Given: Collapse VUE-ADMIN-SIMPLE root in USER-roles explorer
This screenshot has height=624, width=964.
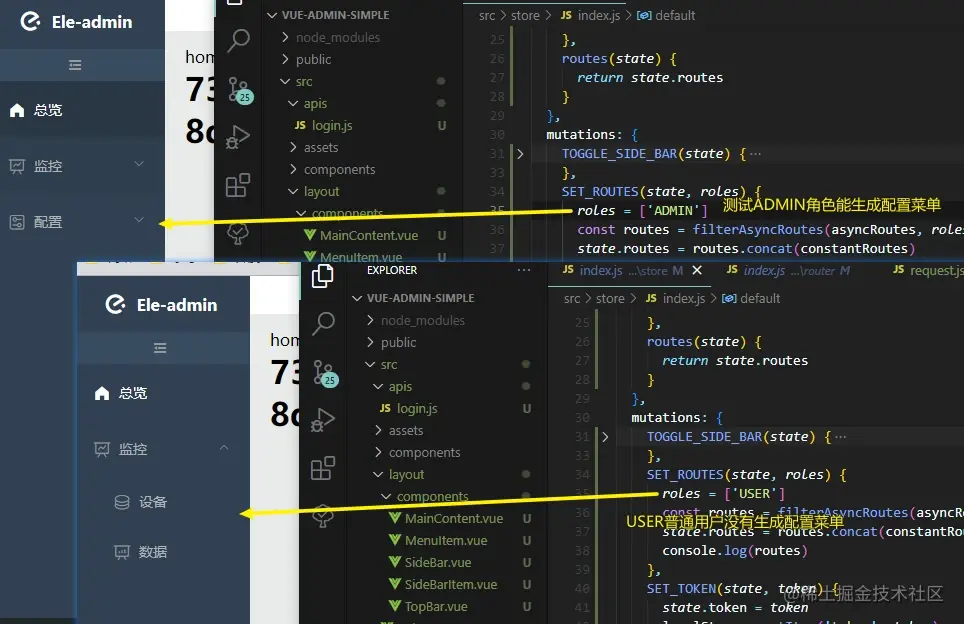Looking at the screenshot, I should [357, 298].
